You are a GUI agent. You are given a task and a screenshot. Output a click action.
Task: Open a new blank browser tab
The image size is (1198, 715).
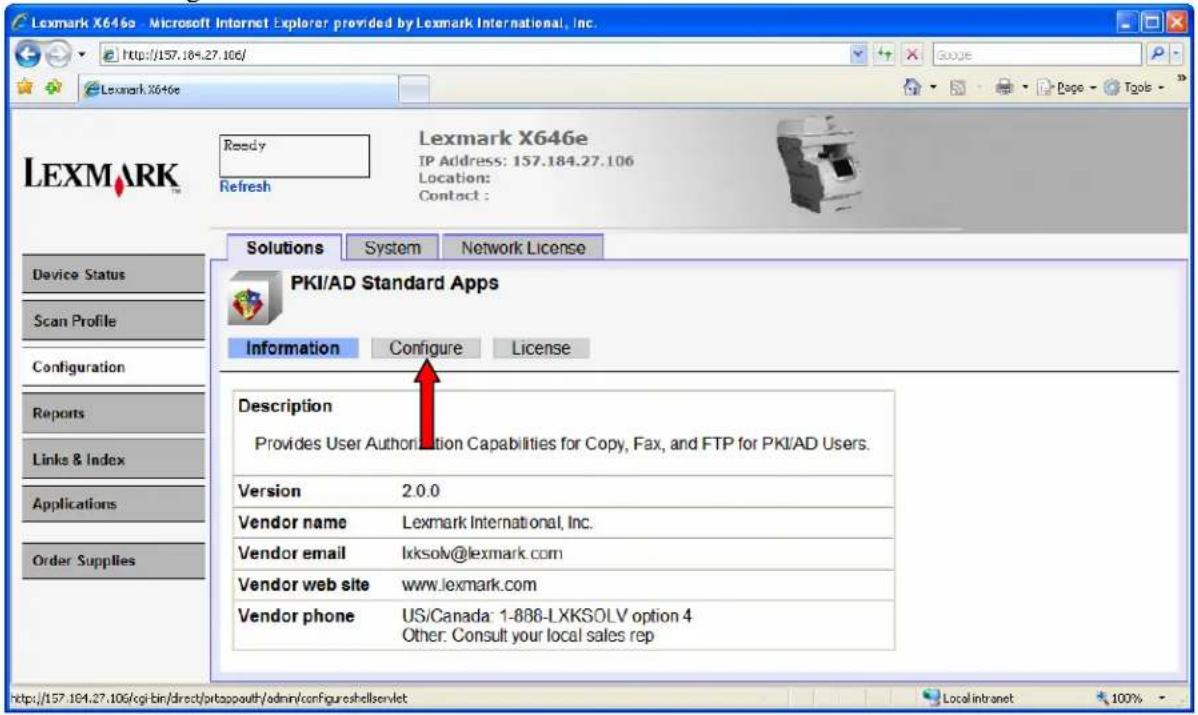click(414, 89)
